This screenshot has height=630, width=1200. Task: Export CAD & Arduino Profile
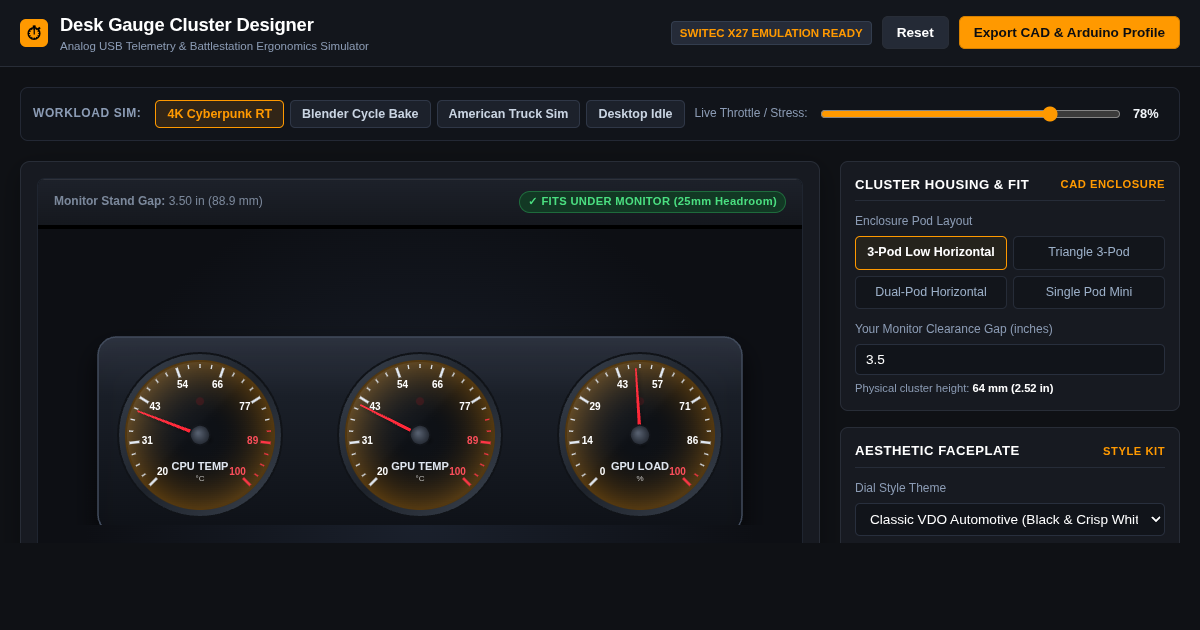click(x=1069, y=32)
